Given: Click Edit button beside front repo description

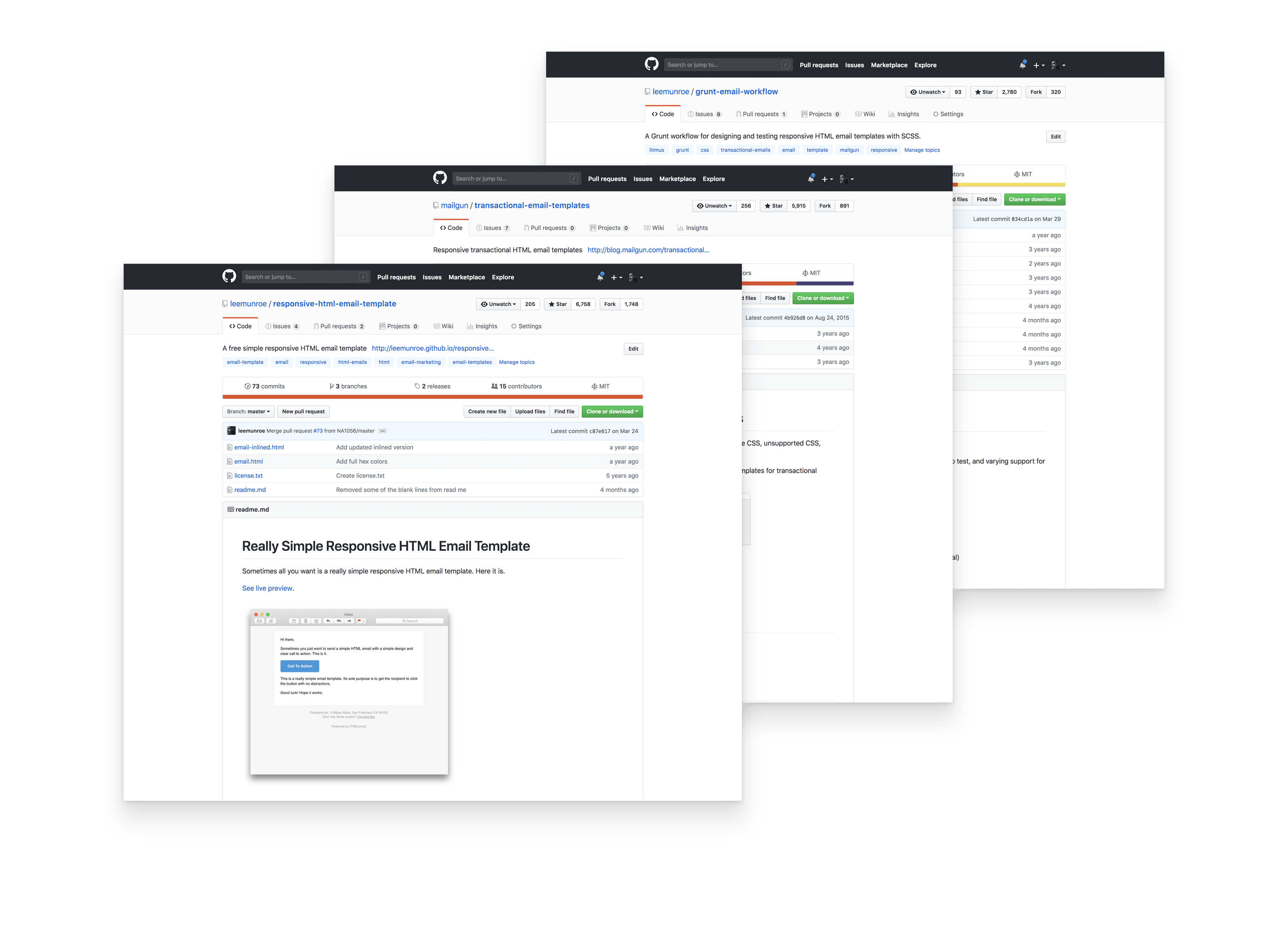Looking at the screenshot, I should coord(633,348).
